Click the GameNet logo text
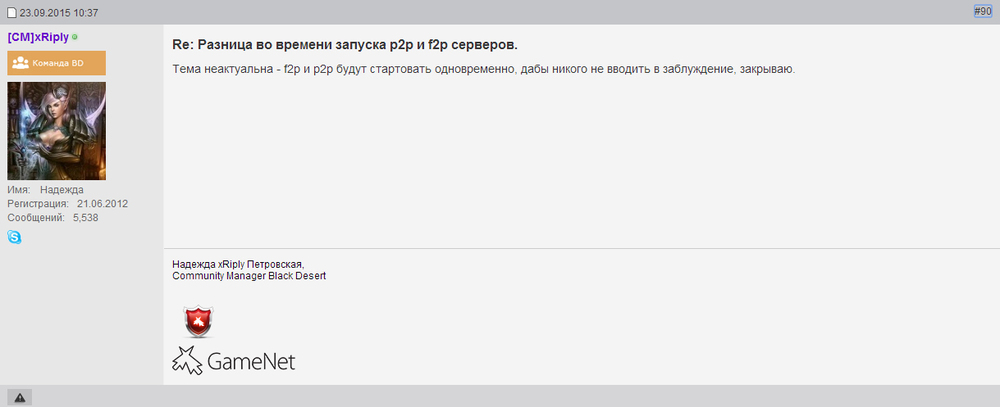Image resolution: width=1000 pixels, height=407 pixels. (251, 361)
